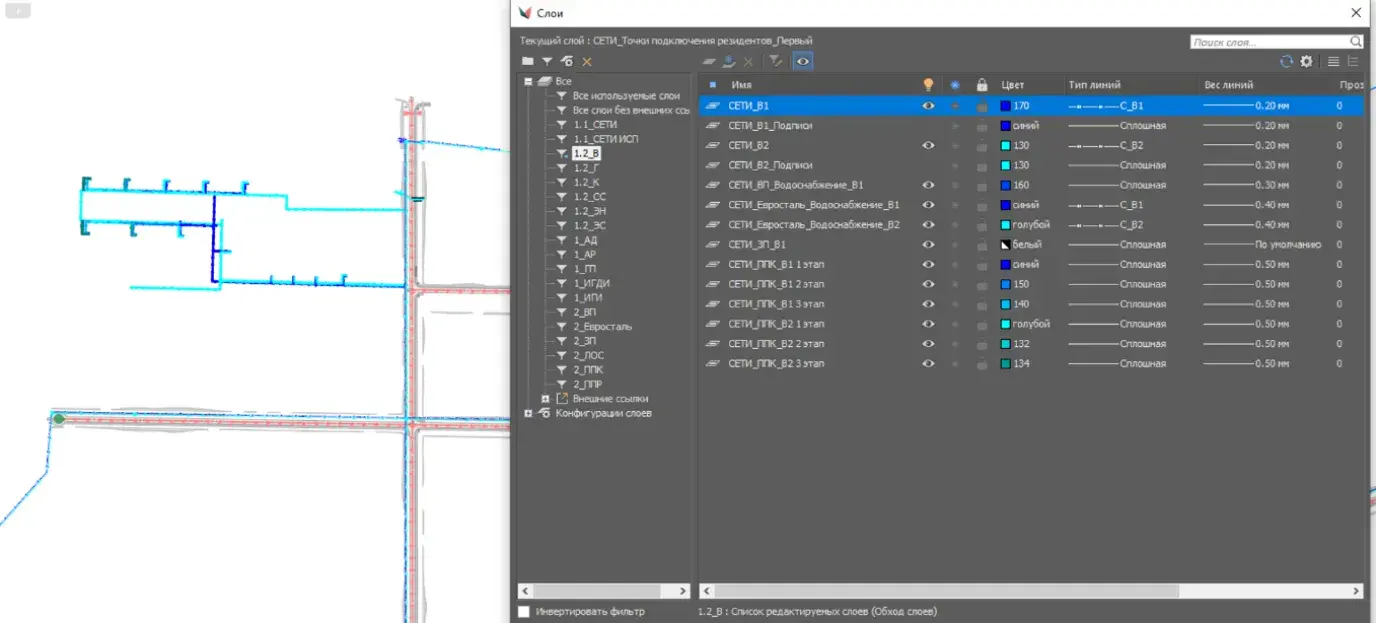Screen dimensions: 1376x623
Task: Open layer settings gear icon
Action: [x=1306, y=61]
